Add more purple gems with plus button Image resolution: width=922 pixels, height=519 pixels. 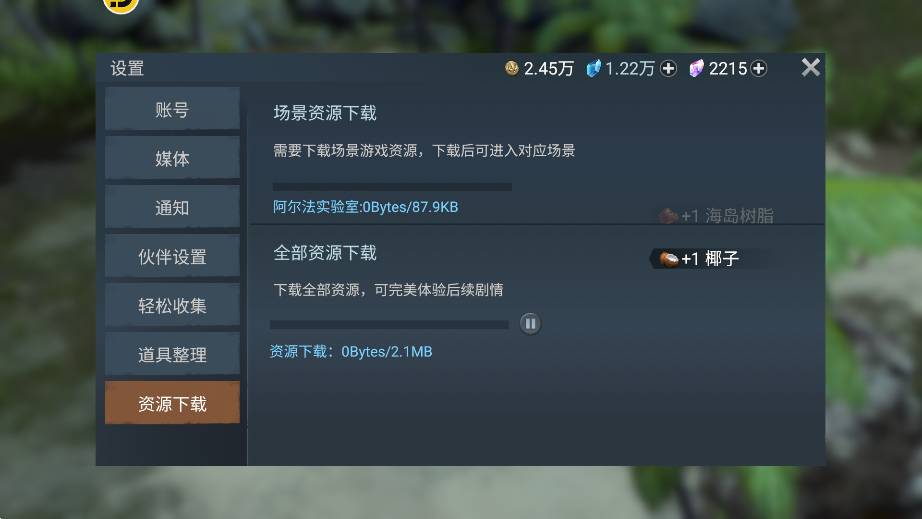click(x=759, y=69)
